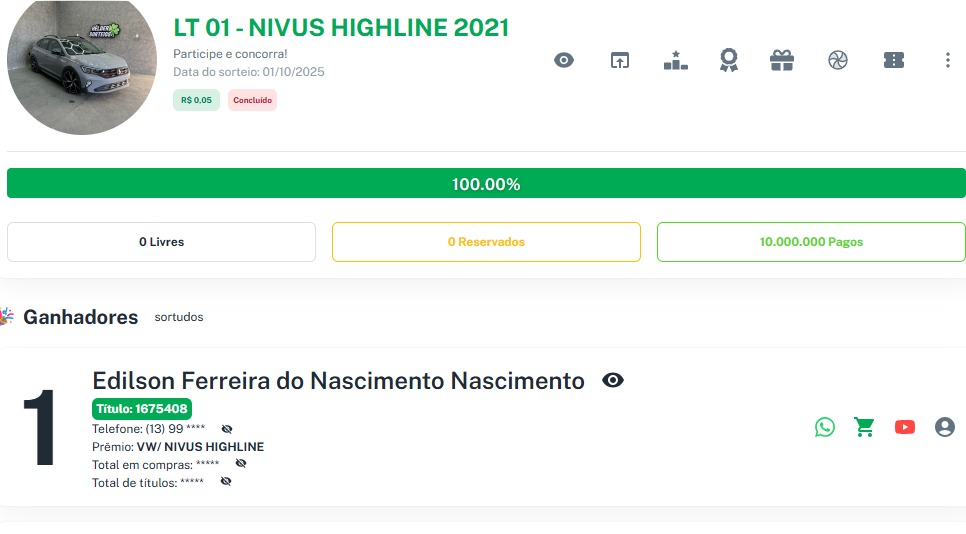
Task: Select the 0 Reservados filter
Action: [486, 242]
